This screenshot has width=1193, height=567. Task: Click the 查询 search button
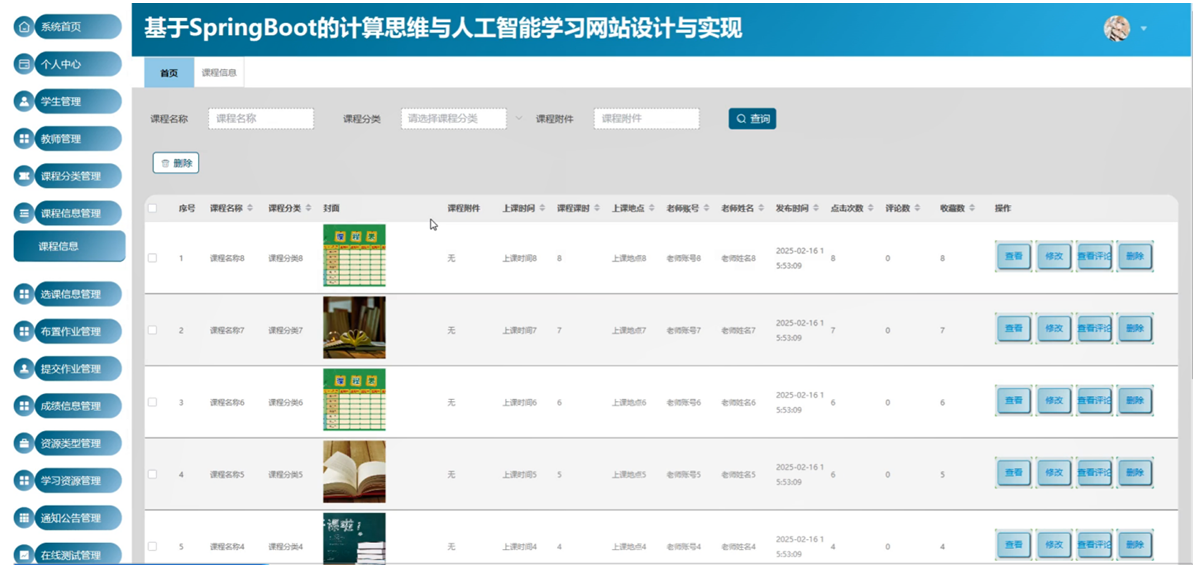point(752,119)
